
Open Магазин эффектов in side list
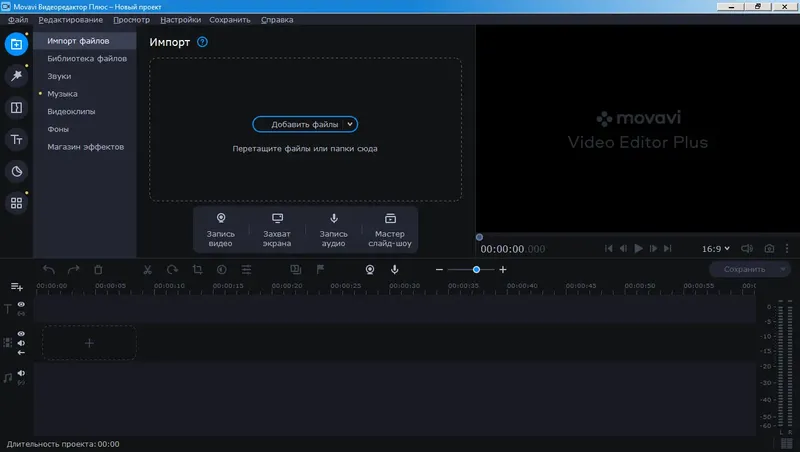[85, 147]
